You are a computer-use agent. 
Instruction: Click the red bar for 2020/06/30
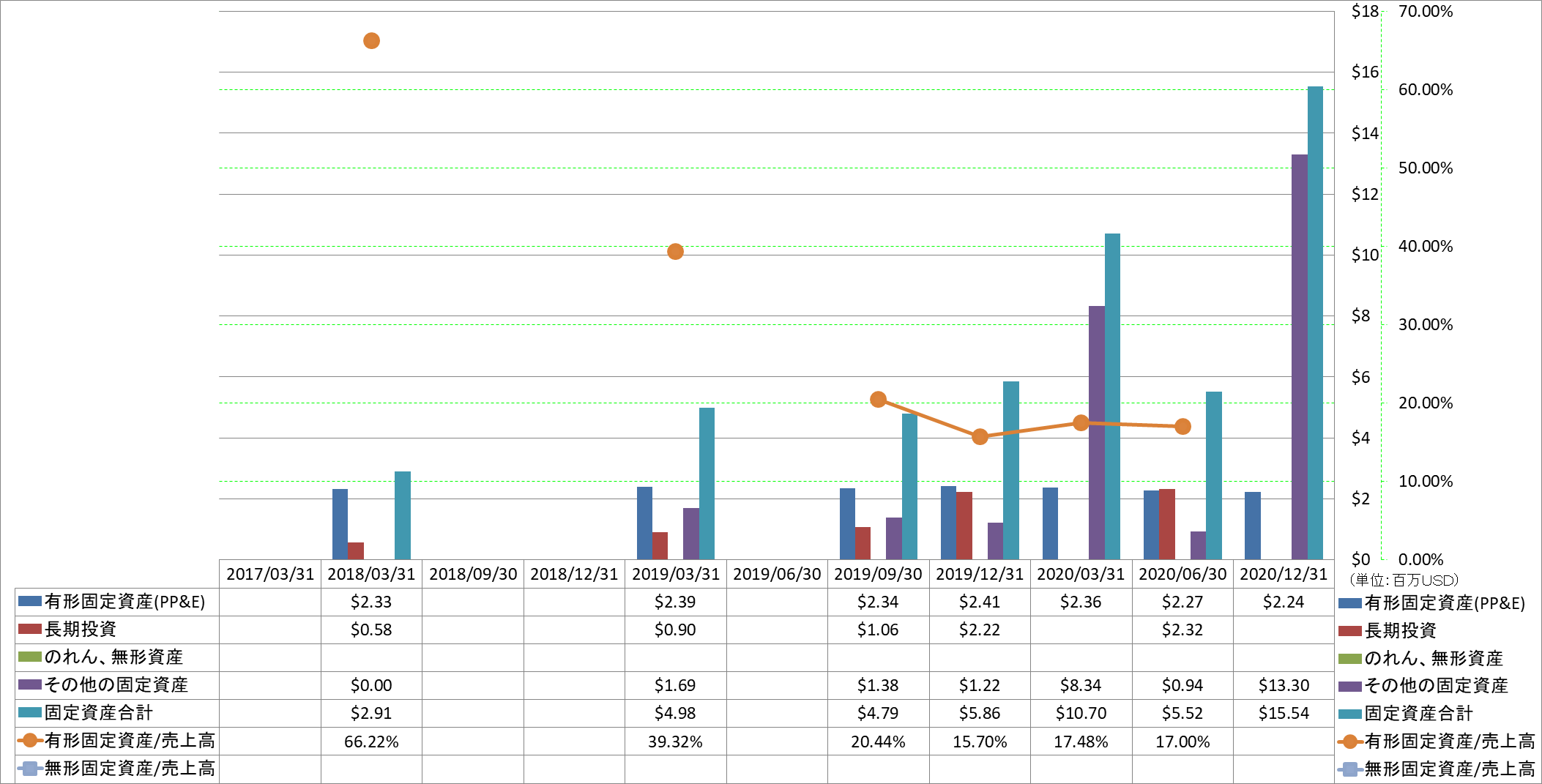(1167, 524)
